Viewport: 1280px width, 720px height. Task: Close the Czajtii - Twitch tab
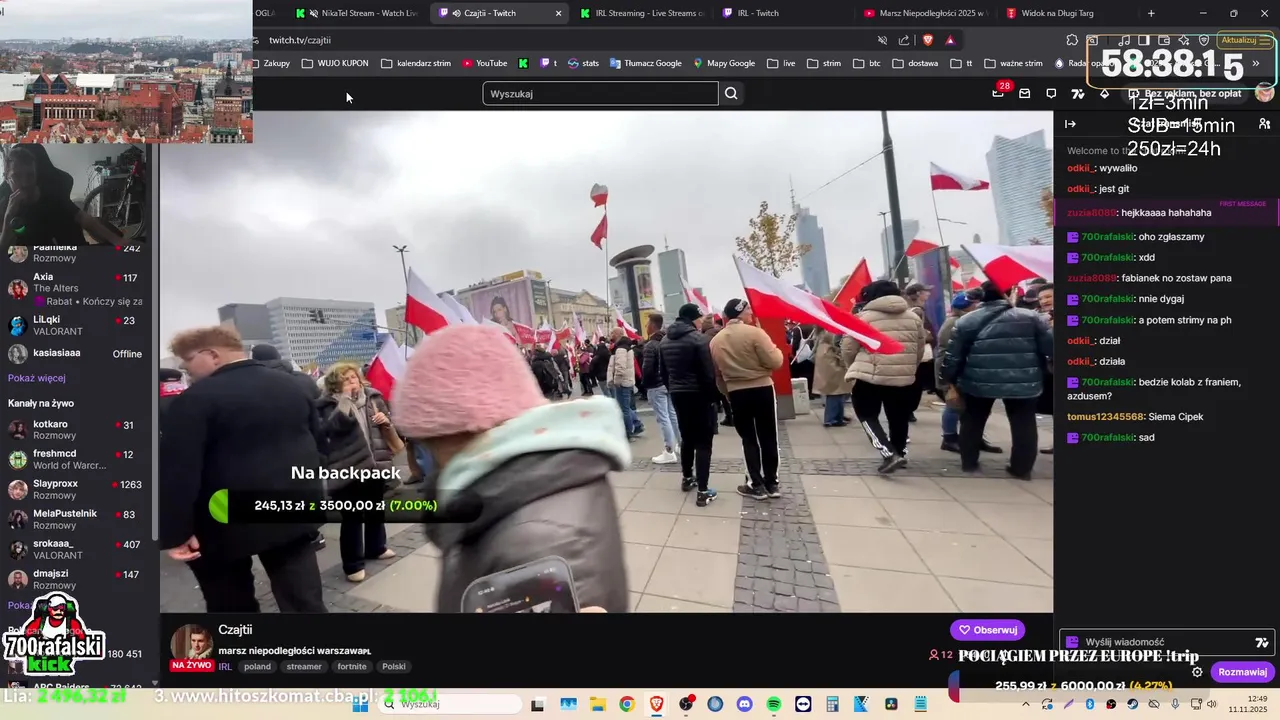coord(558,13)
